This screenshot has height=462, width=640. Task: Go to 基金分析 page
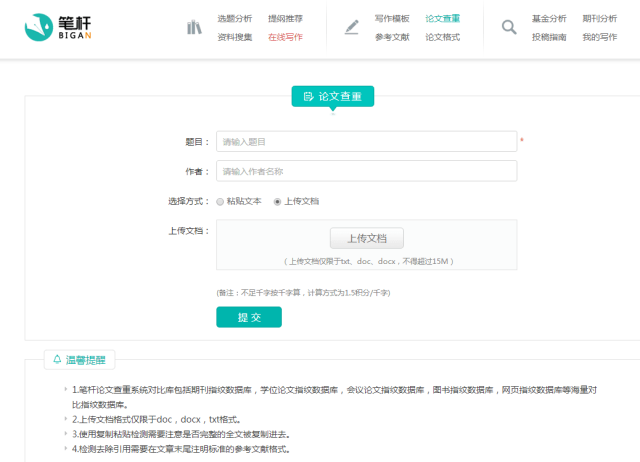point(549,18)
